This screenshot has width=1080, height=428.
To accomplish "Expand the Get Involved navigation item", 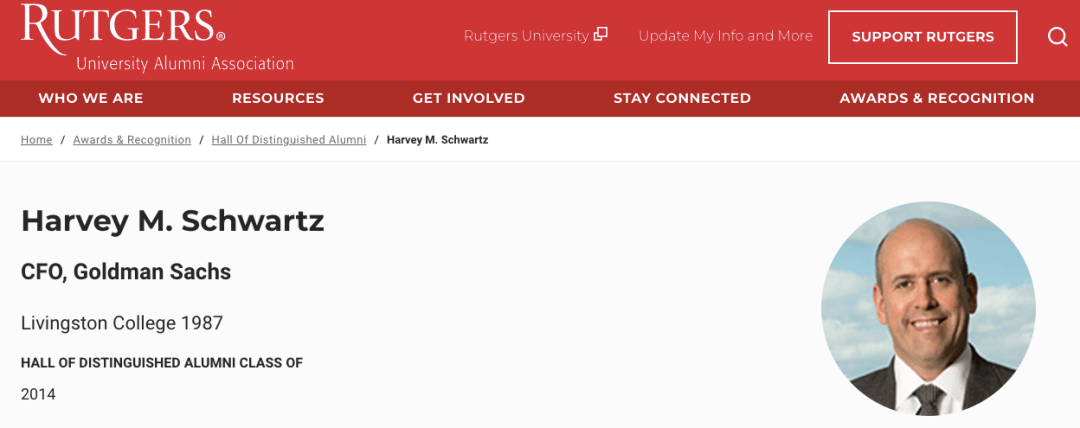I will coord(468,98).
